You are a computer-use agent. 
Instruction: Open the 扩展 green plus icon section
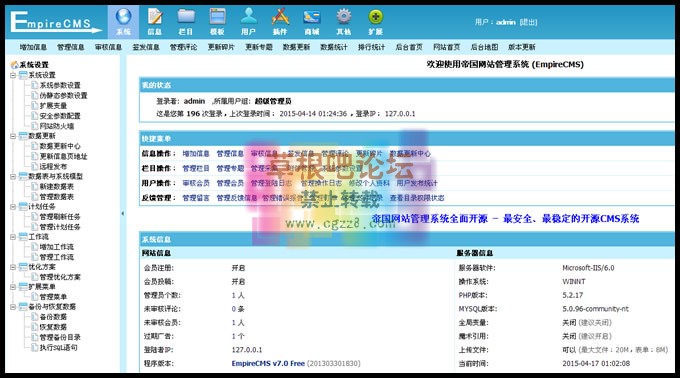click(376, 22)
